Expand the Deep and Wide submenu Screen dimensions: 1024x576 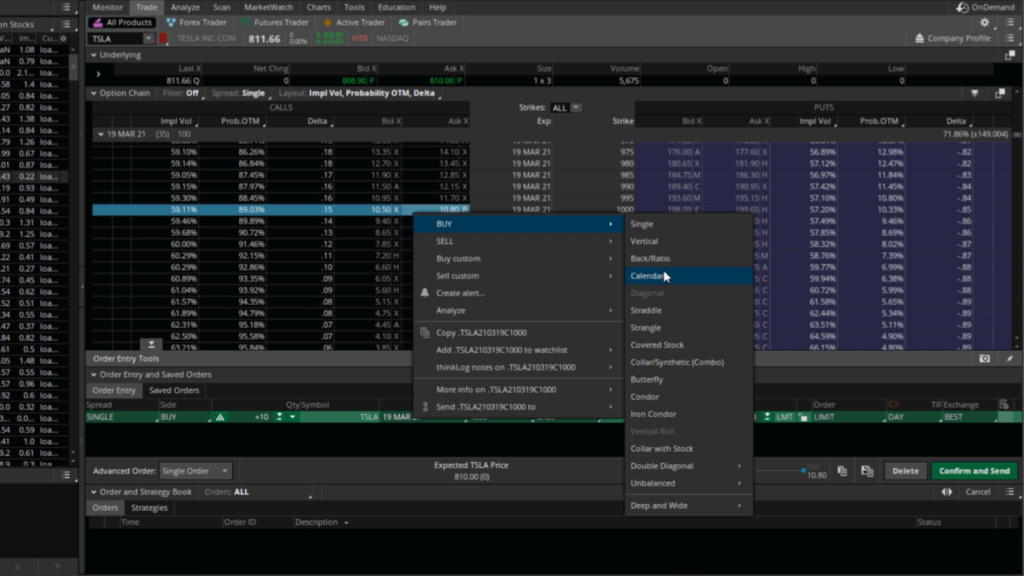click(688, 505)
